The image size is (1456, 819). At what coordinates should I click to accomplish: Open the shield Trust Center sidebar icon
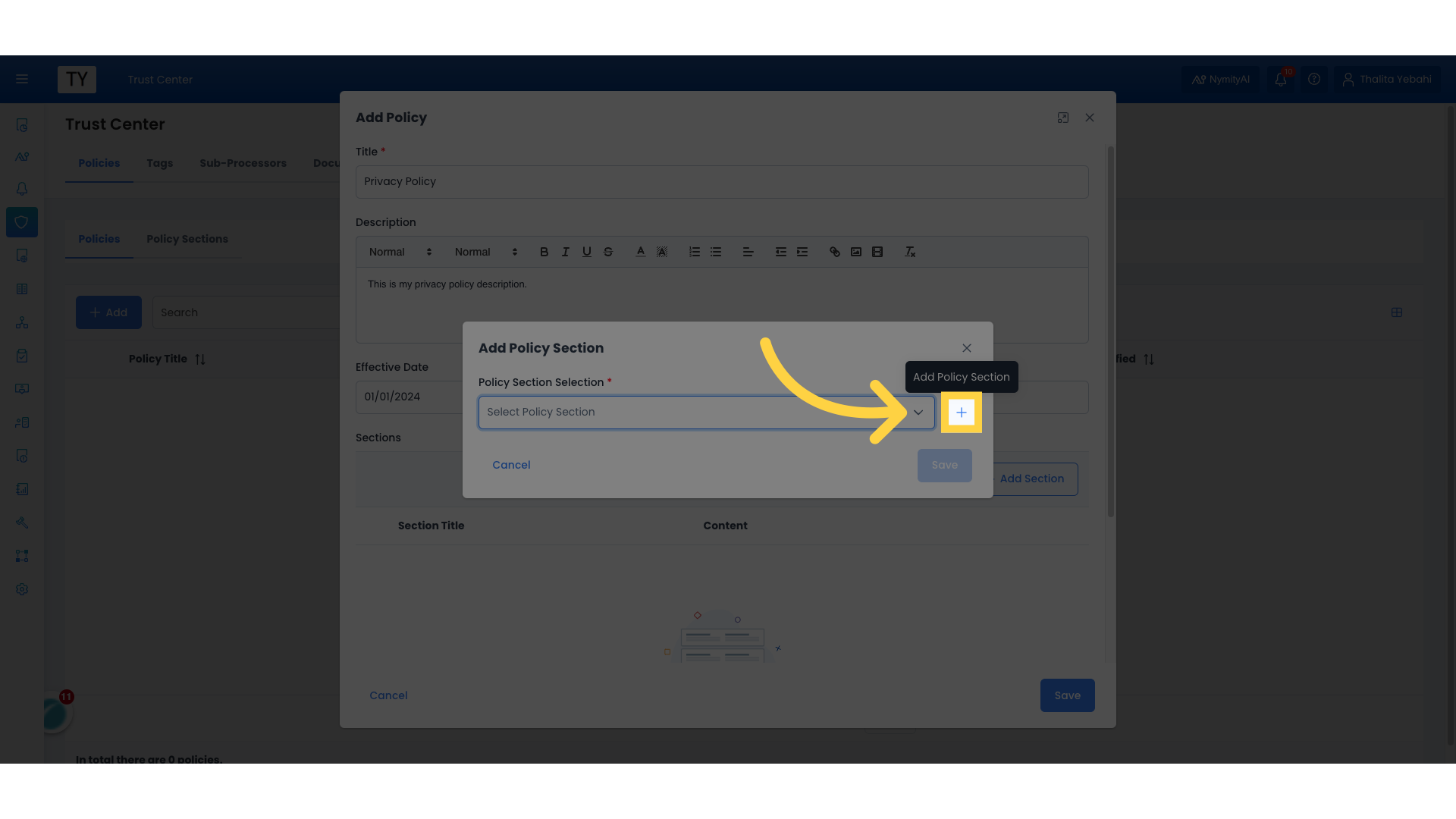pos(22,222)
